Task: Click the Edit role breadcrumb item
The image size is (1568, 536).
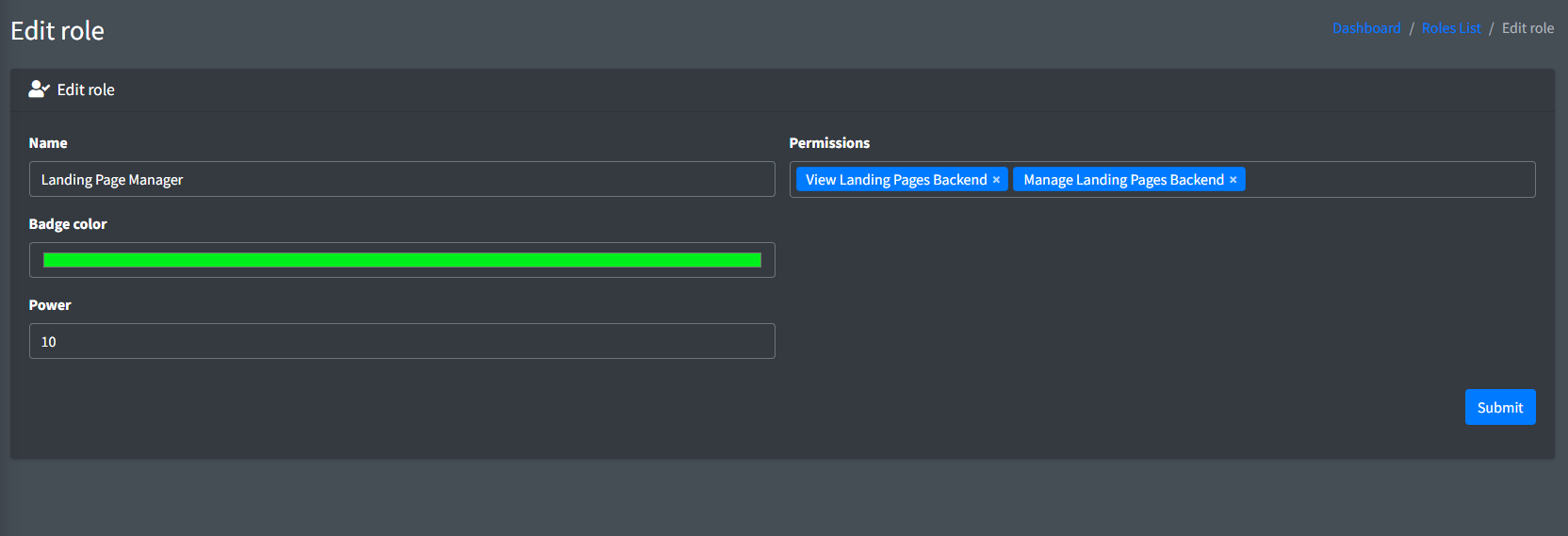Action: [1527, 28]
